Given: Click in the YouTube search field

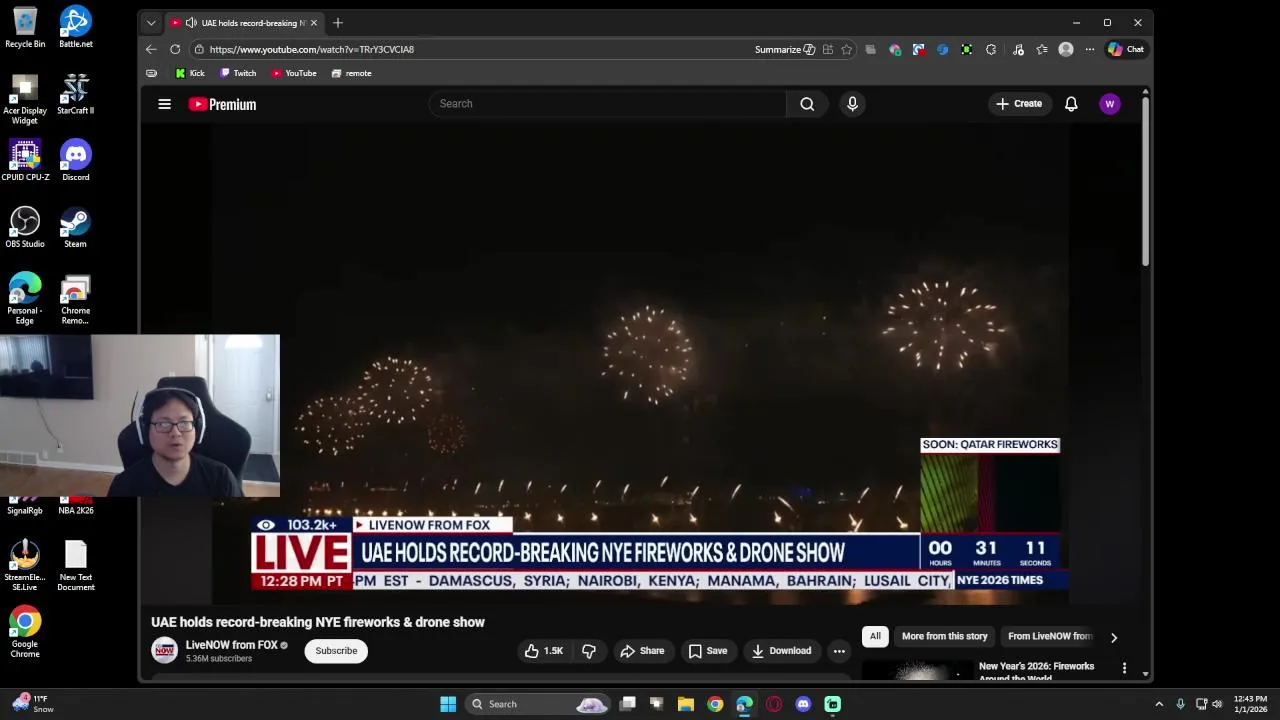Looking at the screenshot, I should coord(608,104).
